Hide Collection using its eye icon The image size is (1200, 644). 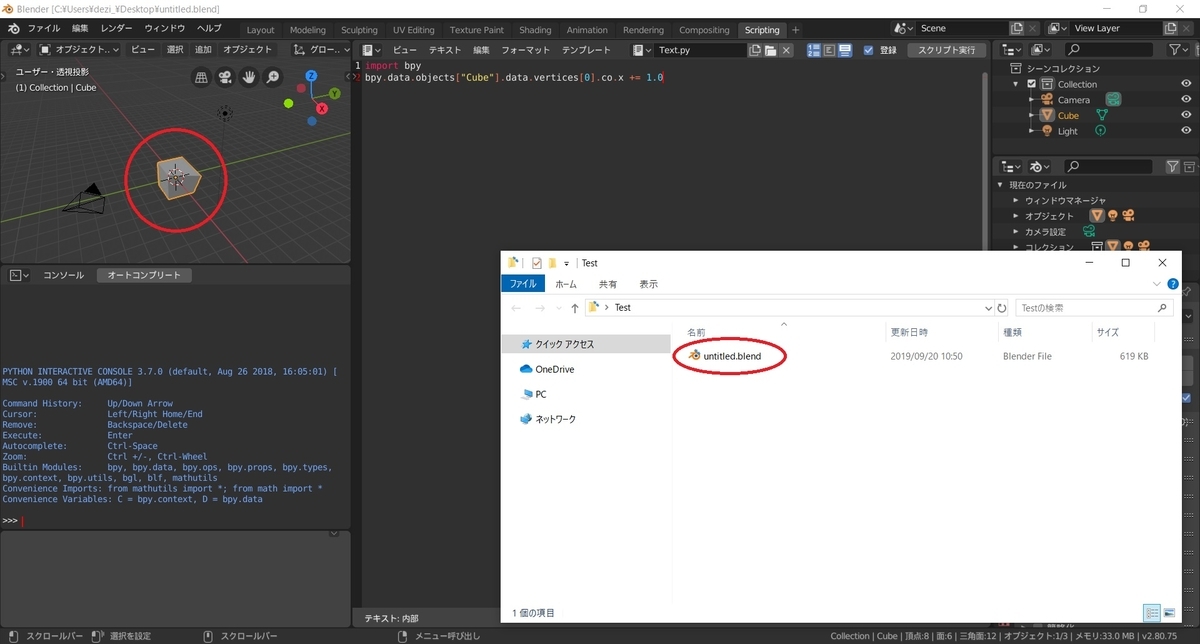click(1186, 84)
